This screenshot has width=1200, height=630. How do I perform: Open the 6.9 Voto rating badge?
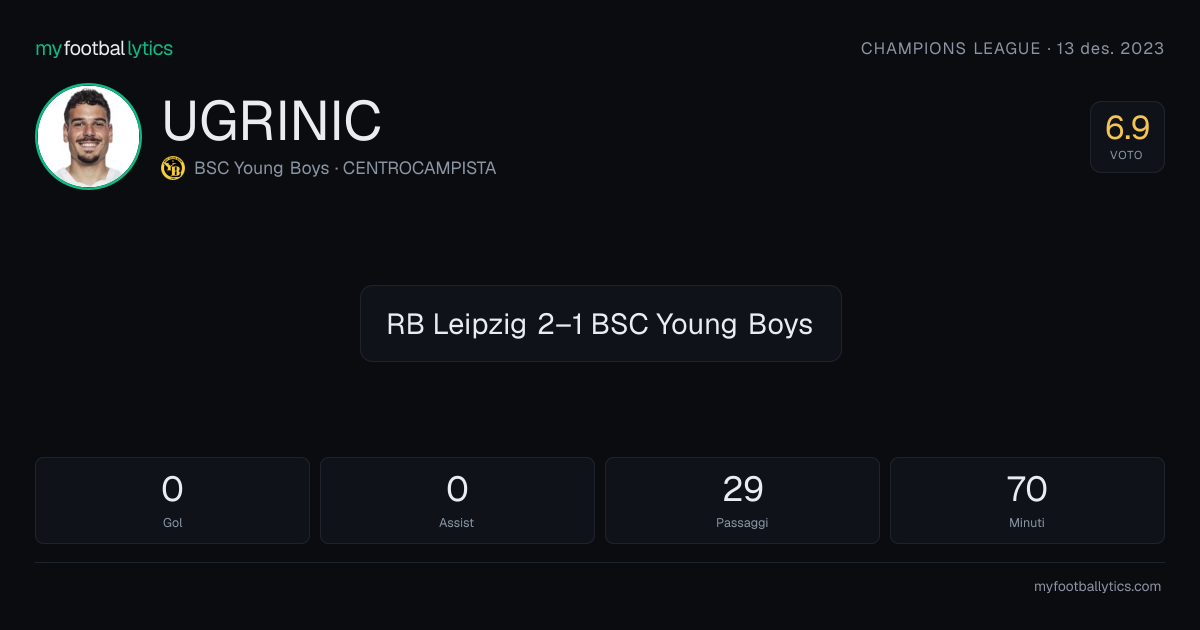(1127, 137)
